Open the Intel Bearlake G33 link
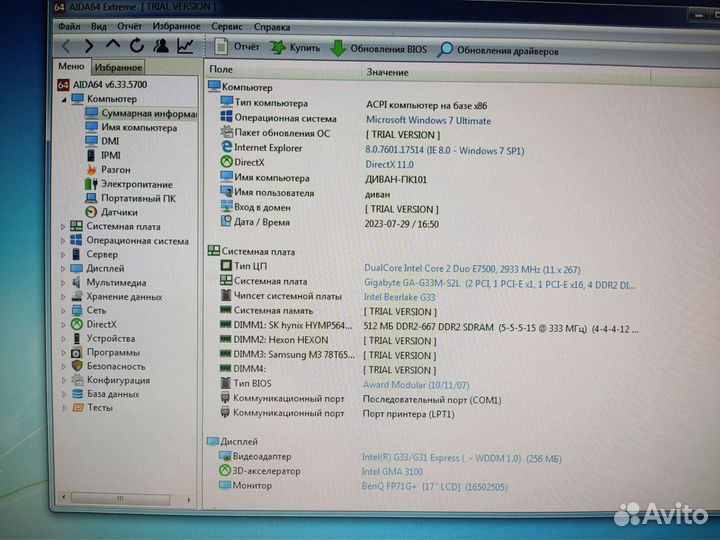 pyautogui.click(x=399, y=297)
